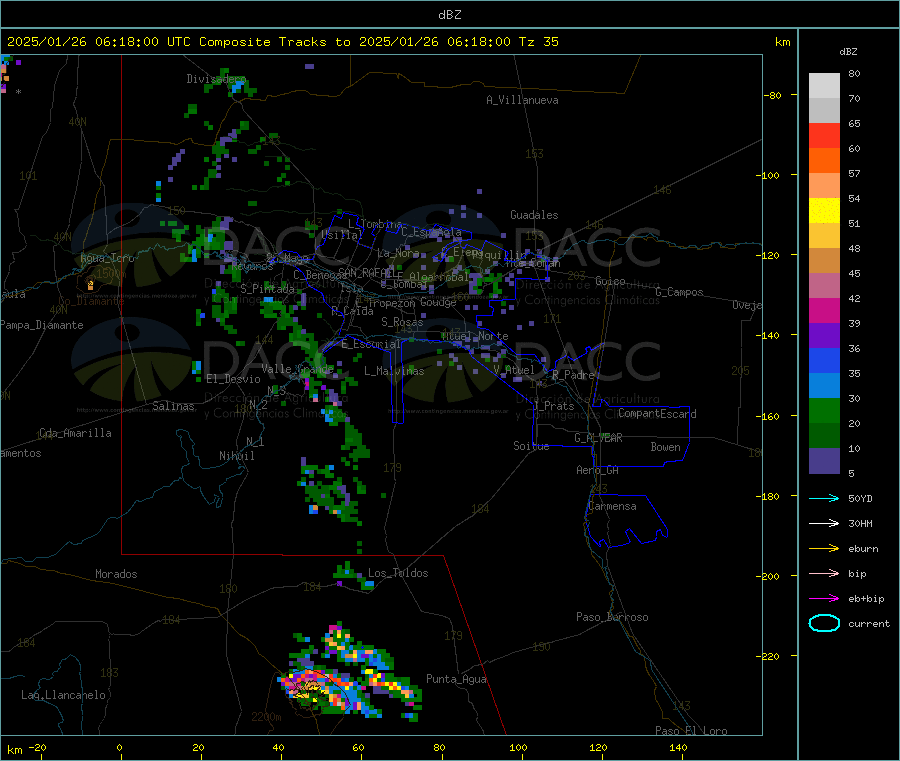Click the Morados place label

pyautogui.click(x=116, y=574)
